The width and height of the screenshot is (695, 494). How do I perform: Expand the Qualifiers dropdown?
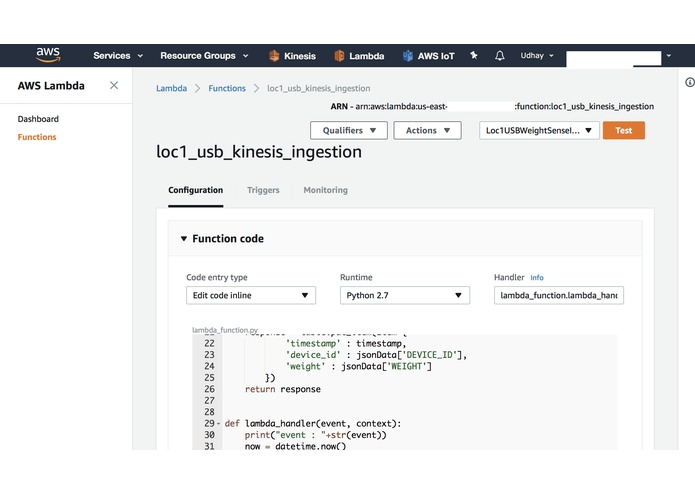tap(348, 130)
